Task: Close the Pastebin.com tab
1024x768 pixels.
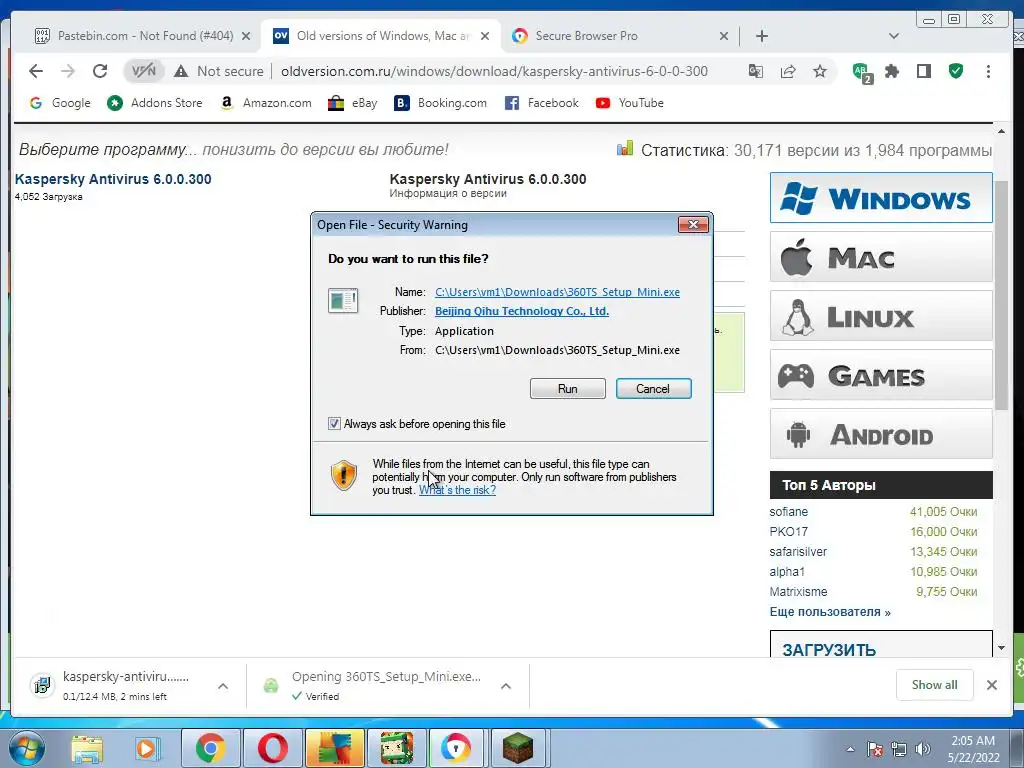Action: point(246,36)
